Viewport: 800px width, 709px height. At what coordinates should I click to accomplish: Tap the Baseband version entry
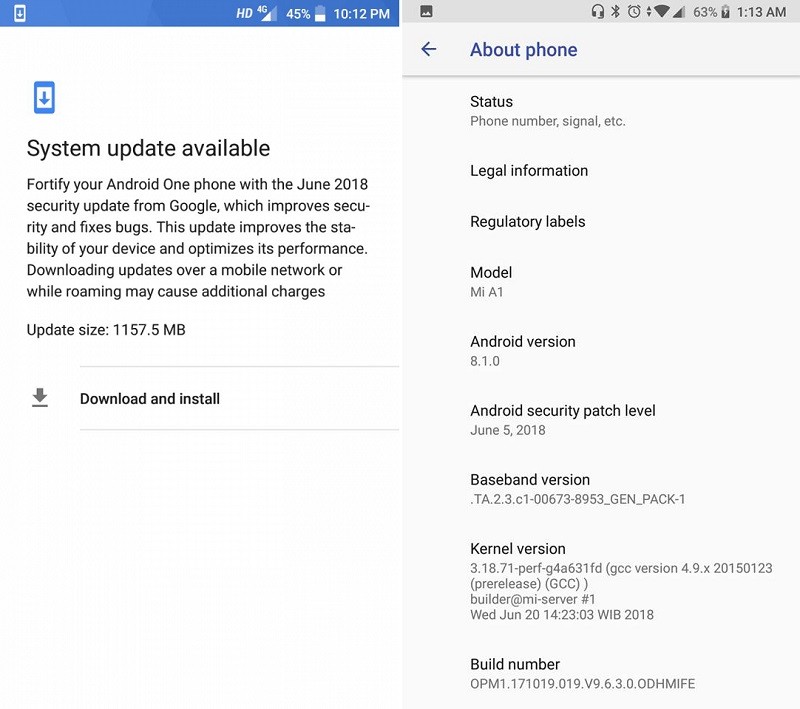coord(601,489)
